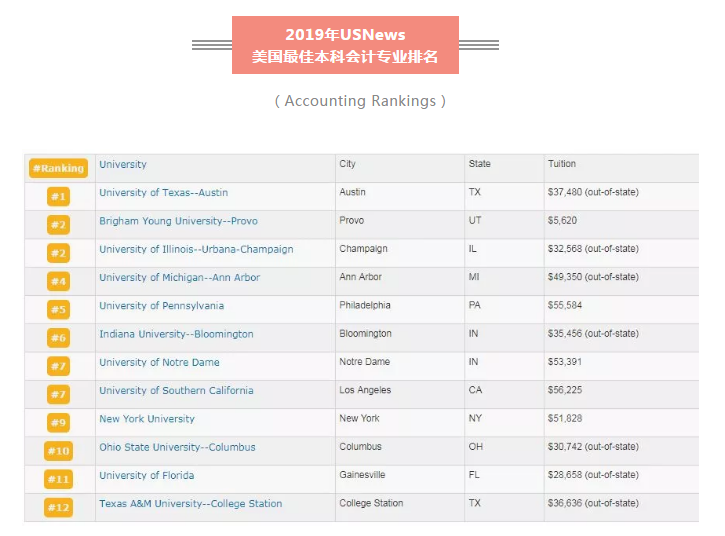Select the $37,480 (out-of-state) tuition
The width and height of the screenshot is (725, 536).
coord(593,192)
